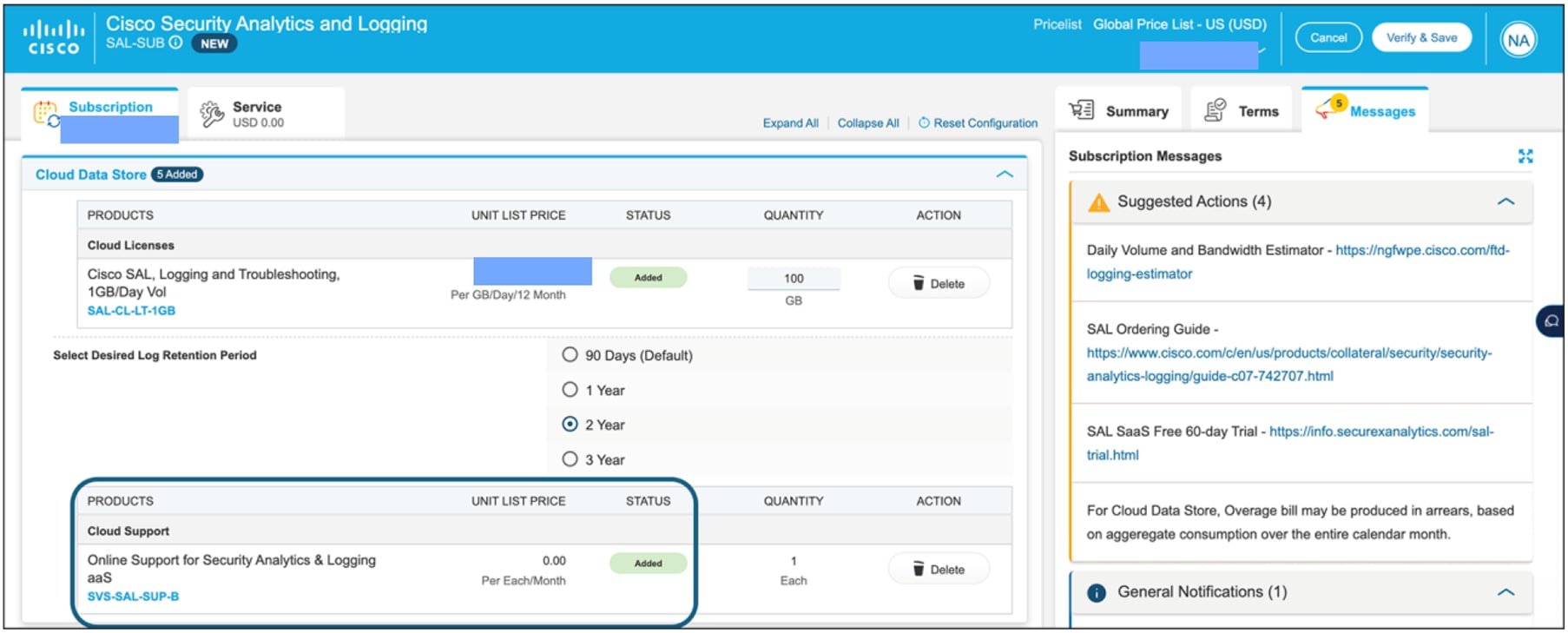Select 3 Year log retention period
The image size is (1568, 633).
570,459
